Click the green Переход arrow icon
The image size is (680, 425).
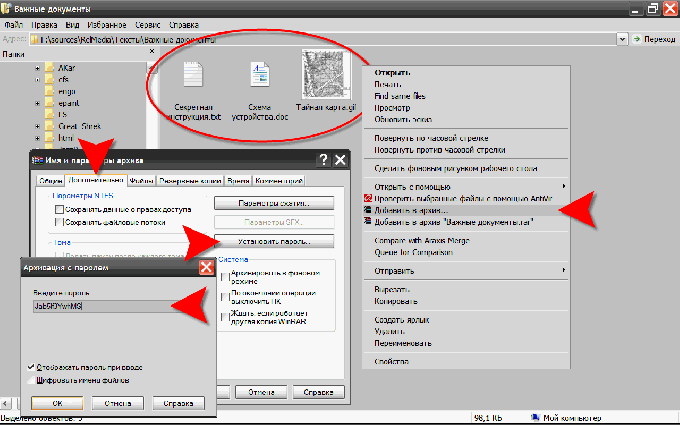[637, 39]
